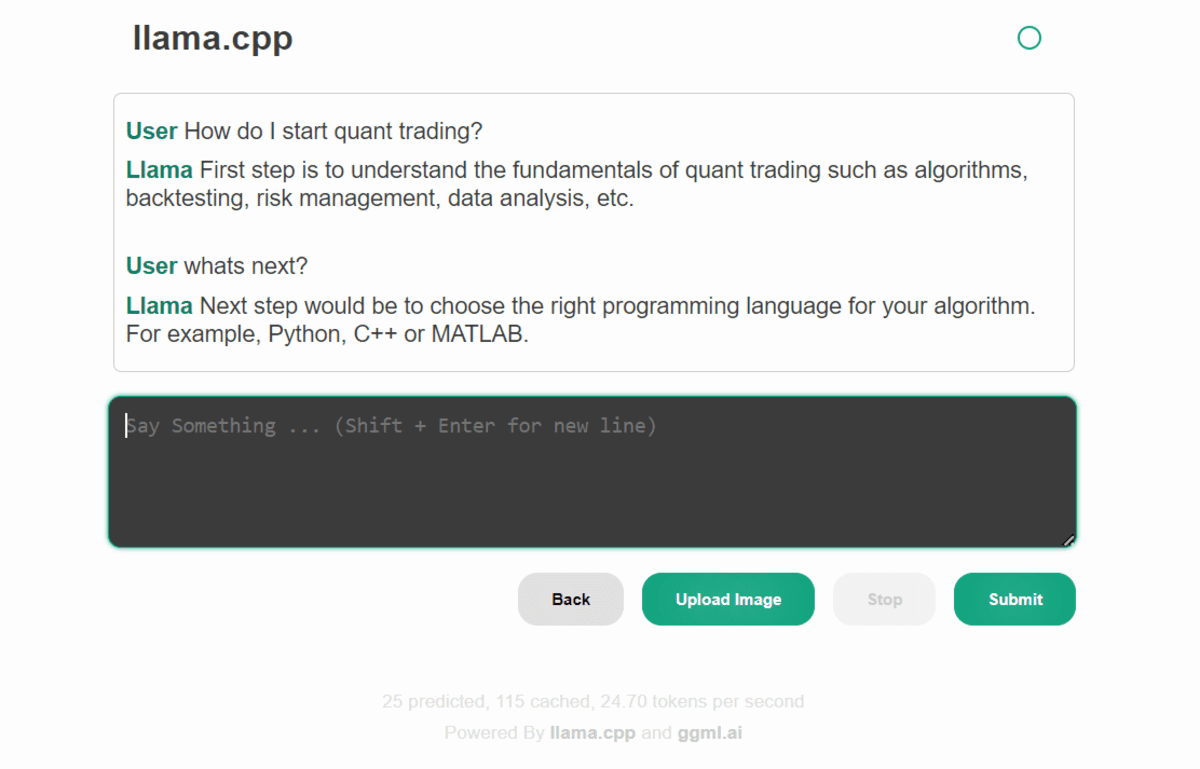
Task: Click the reply mentioning Python, C++ or MATLAB
Action: coord(600,320)
